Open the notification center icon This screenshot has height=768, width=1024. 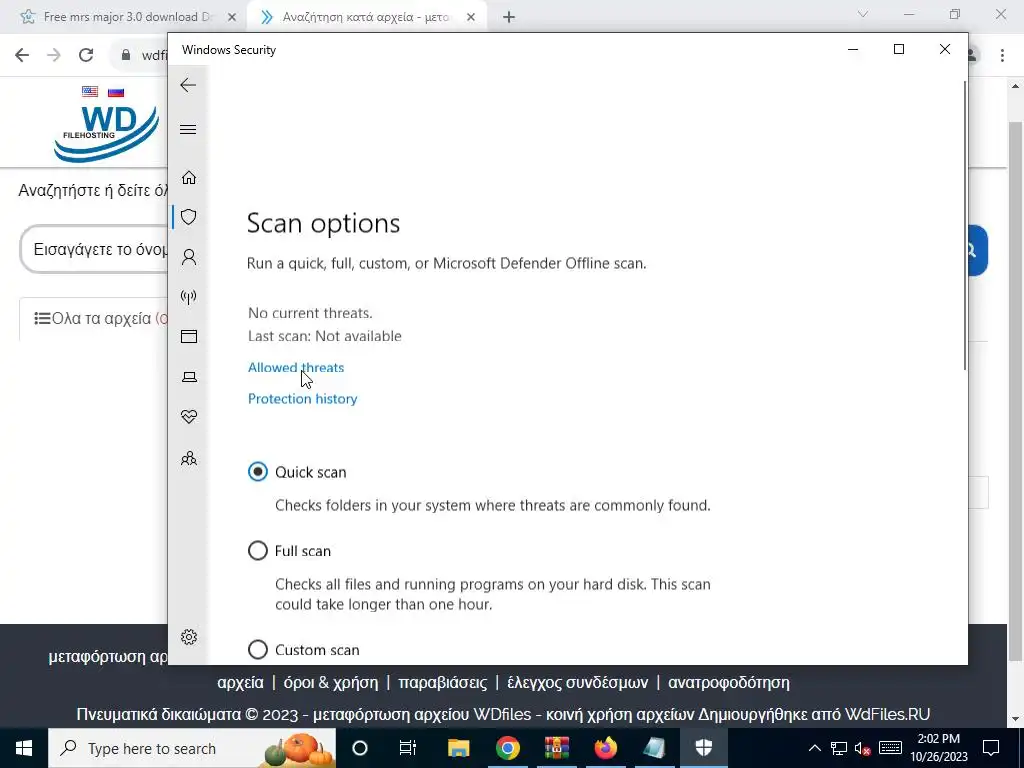click(991, 748)
